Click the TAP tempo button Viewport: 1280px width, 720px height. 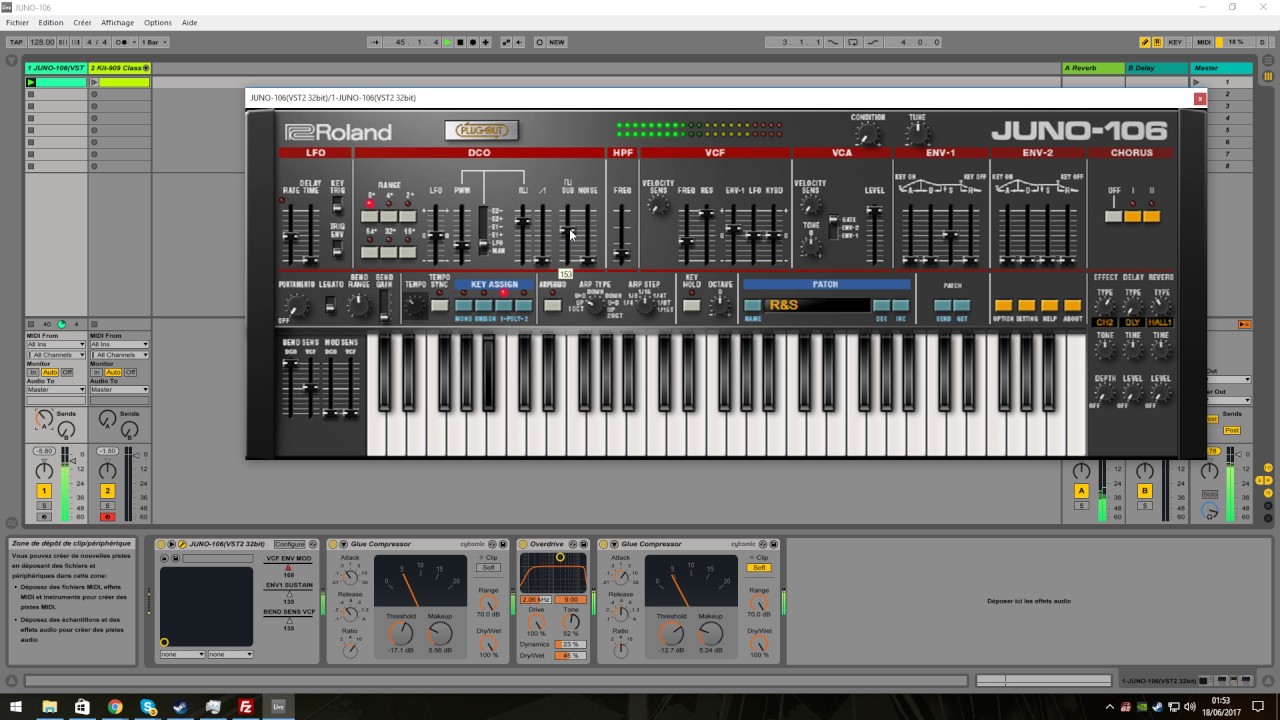16,42
